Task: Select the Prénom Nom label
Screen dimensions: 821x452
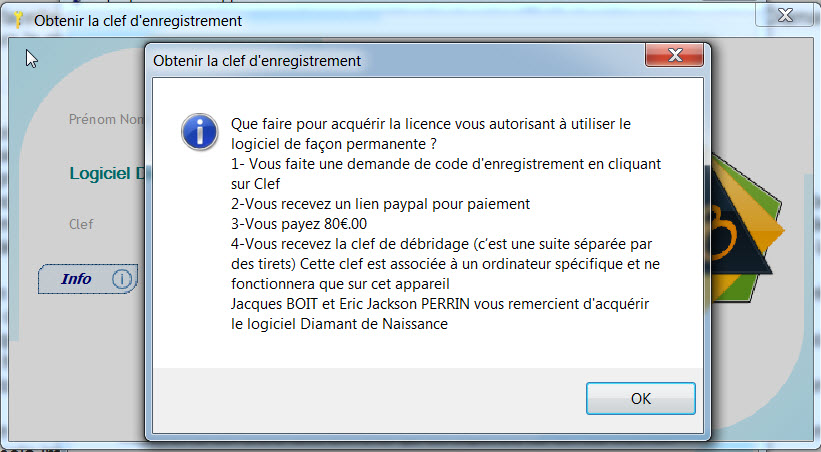Action: (x=106, y=119)
